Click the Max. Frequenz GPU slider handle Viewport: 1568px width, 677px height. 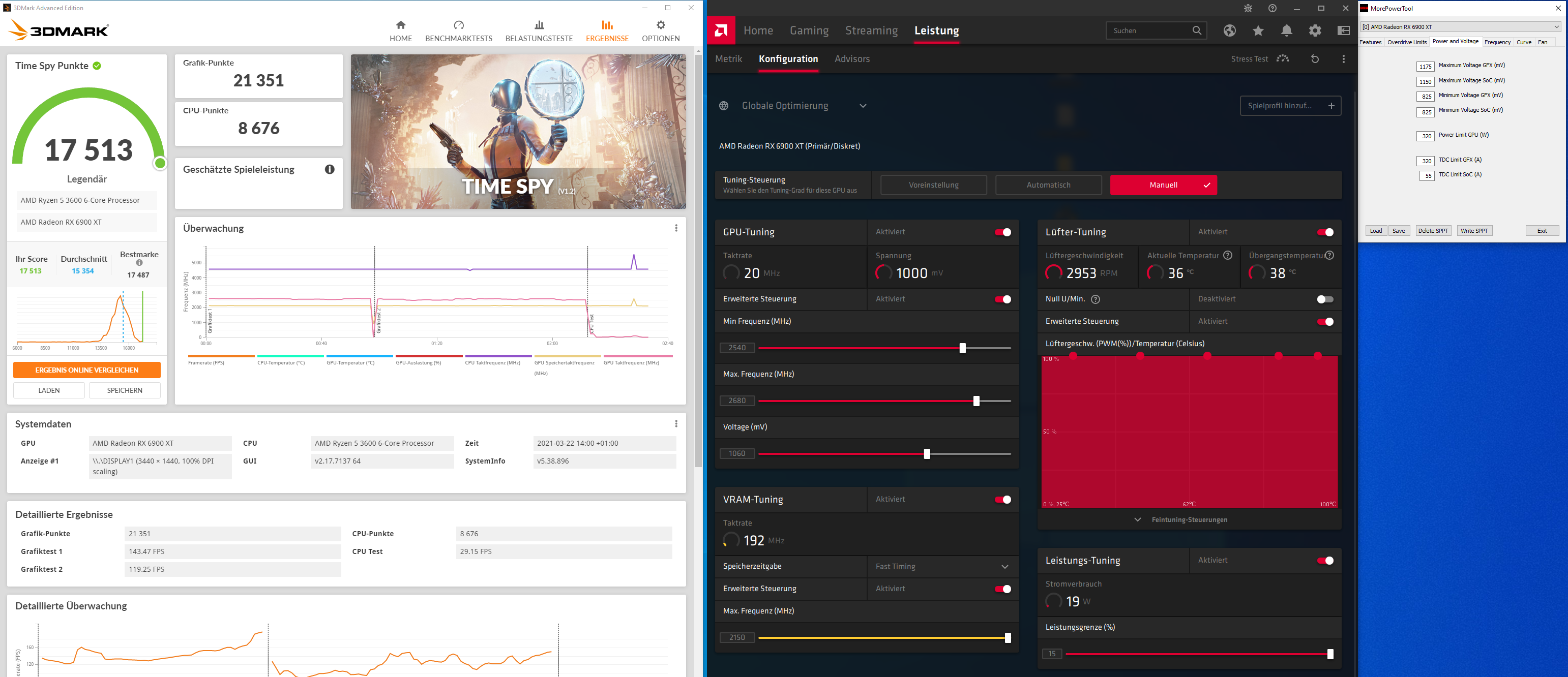(x=977, y=401)
